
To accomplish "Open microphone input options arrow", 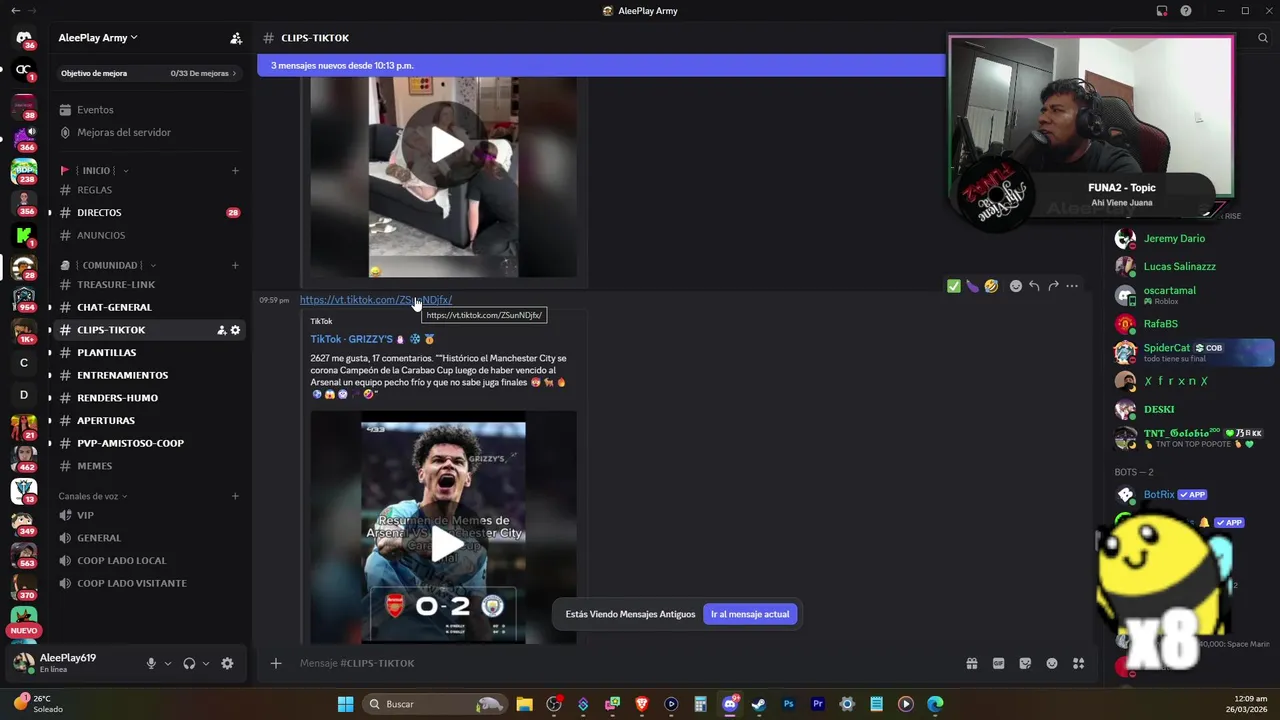I will click(x=168, y=663).
